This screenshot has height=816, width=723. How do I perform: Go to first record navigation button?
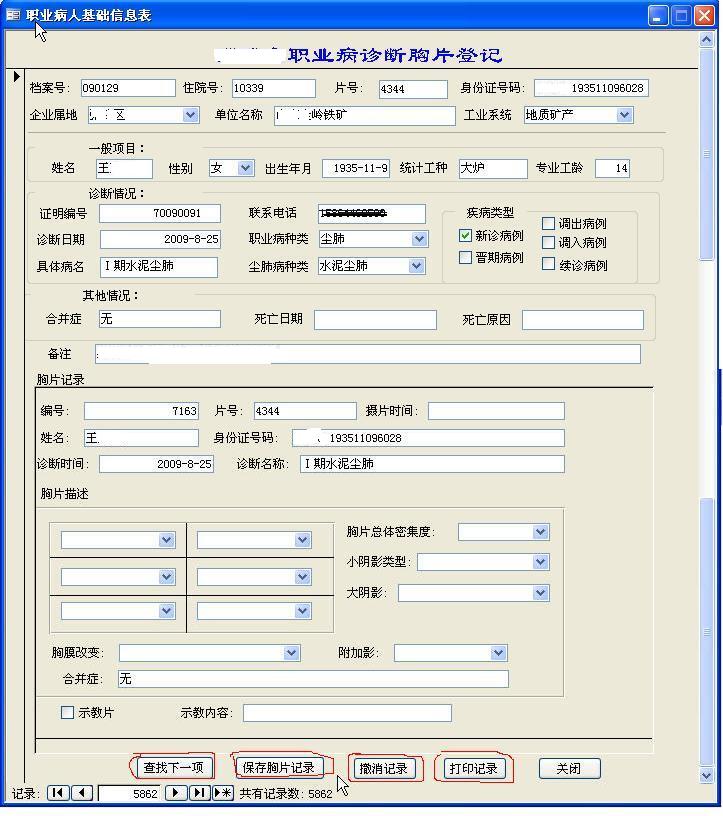click(x=57, y=793)
